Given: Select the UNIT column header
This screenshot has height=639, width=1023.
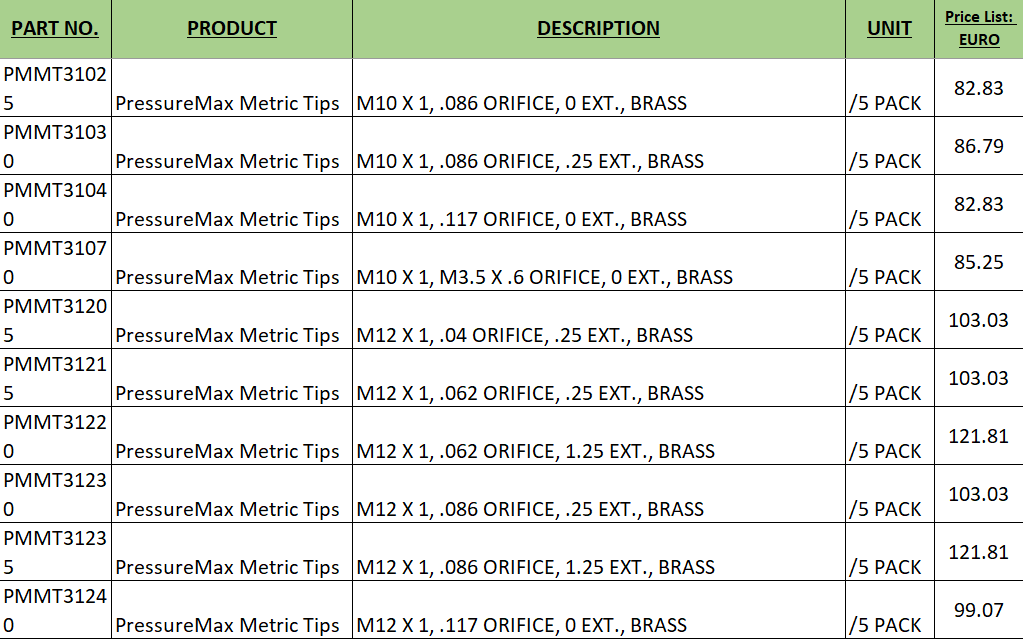Looking at the screenshot, I should coord(889,29).
